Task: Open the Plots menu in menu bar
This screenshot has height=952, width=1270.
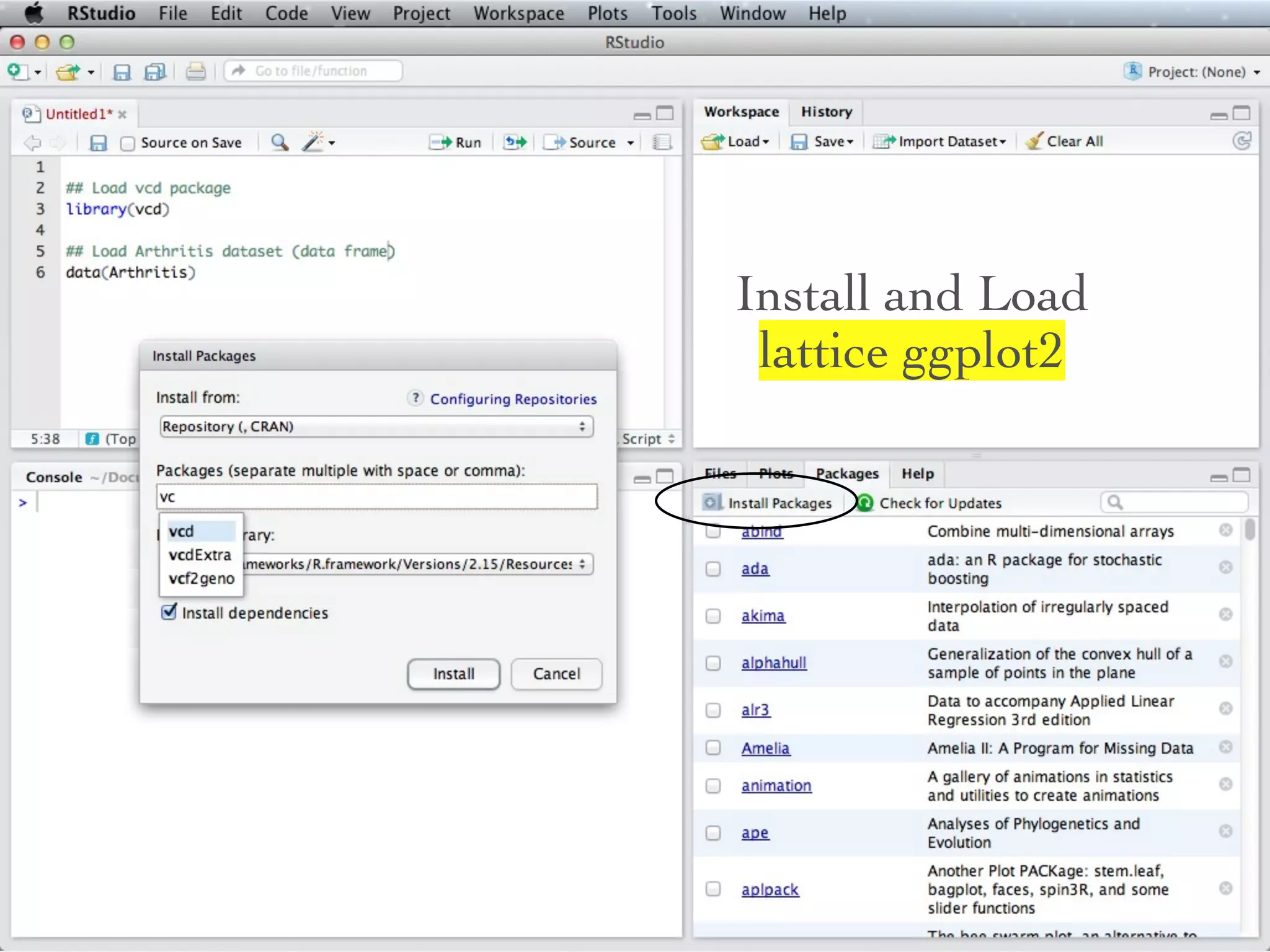Action: [x=607, y=14]
